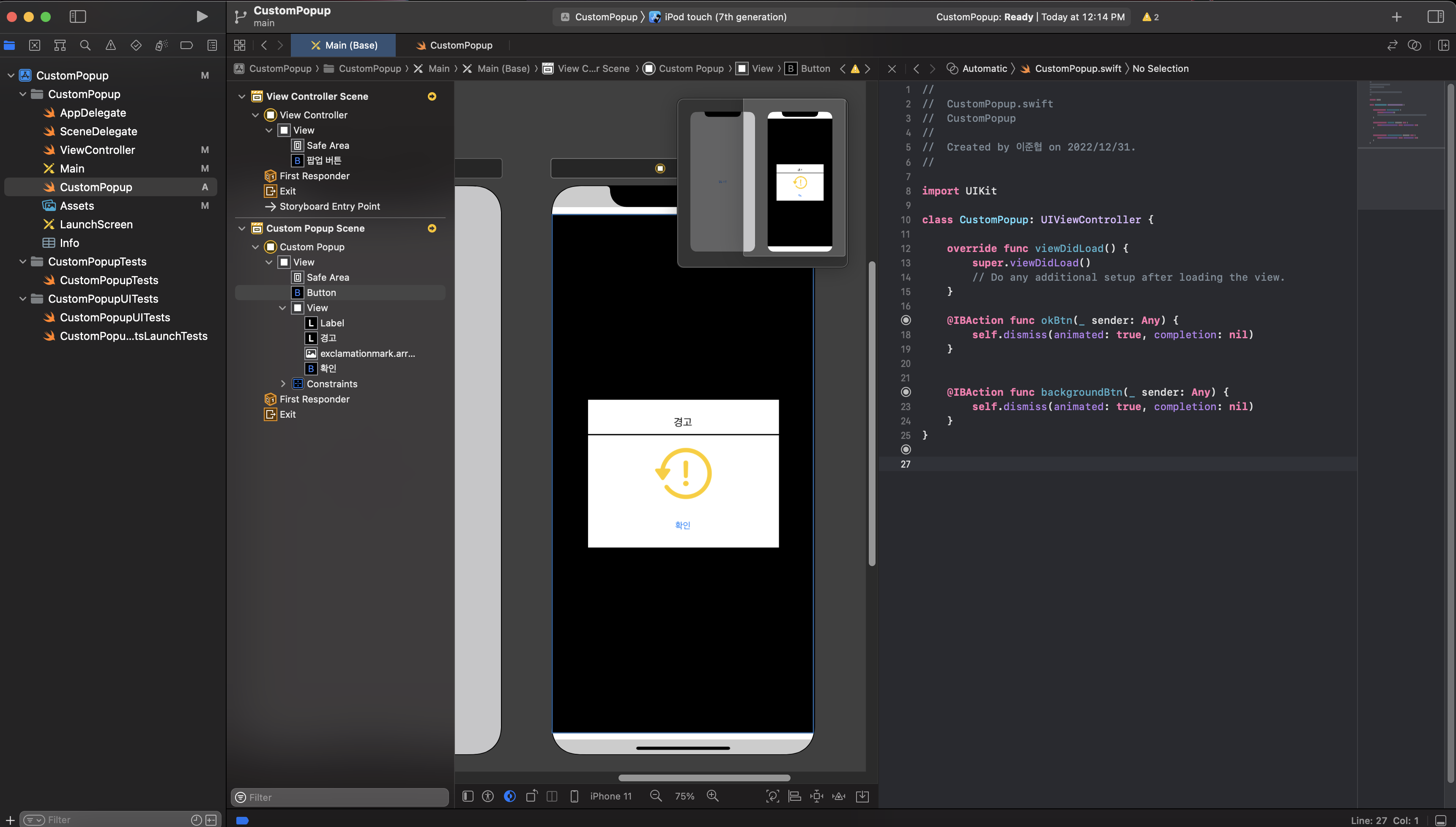This screenshot has height=827, width=1456.
Task: Click the Run play button
Action: pyautogui.click(x=202, y=16)
